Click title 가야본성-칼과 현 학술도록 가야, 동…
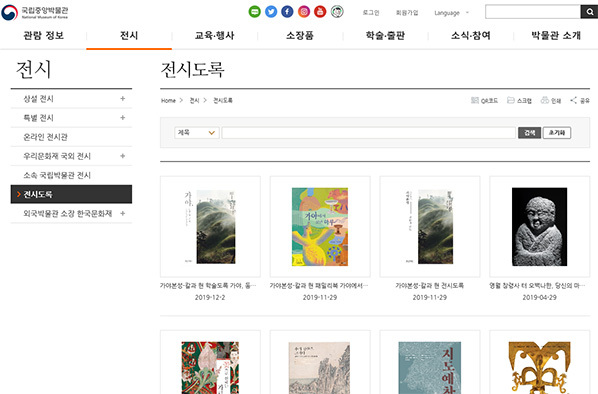The image size is (598, 394). click(208, 285)
